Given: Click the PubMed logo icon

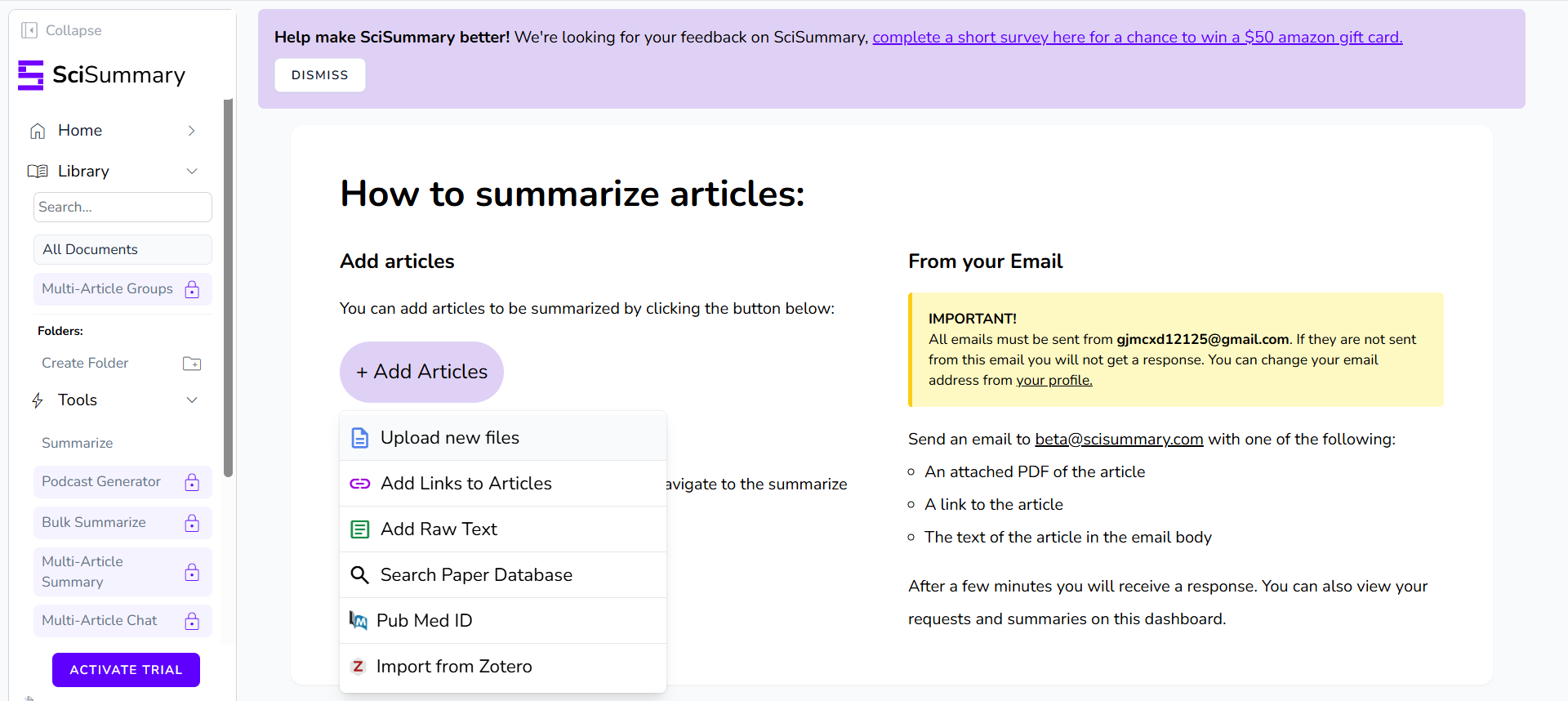Looking at the screenshot, I should 358,621.
